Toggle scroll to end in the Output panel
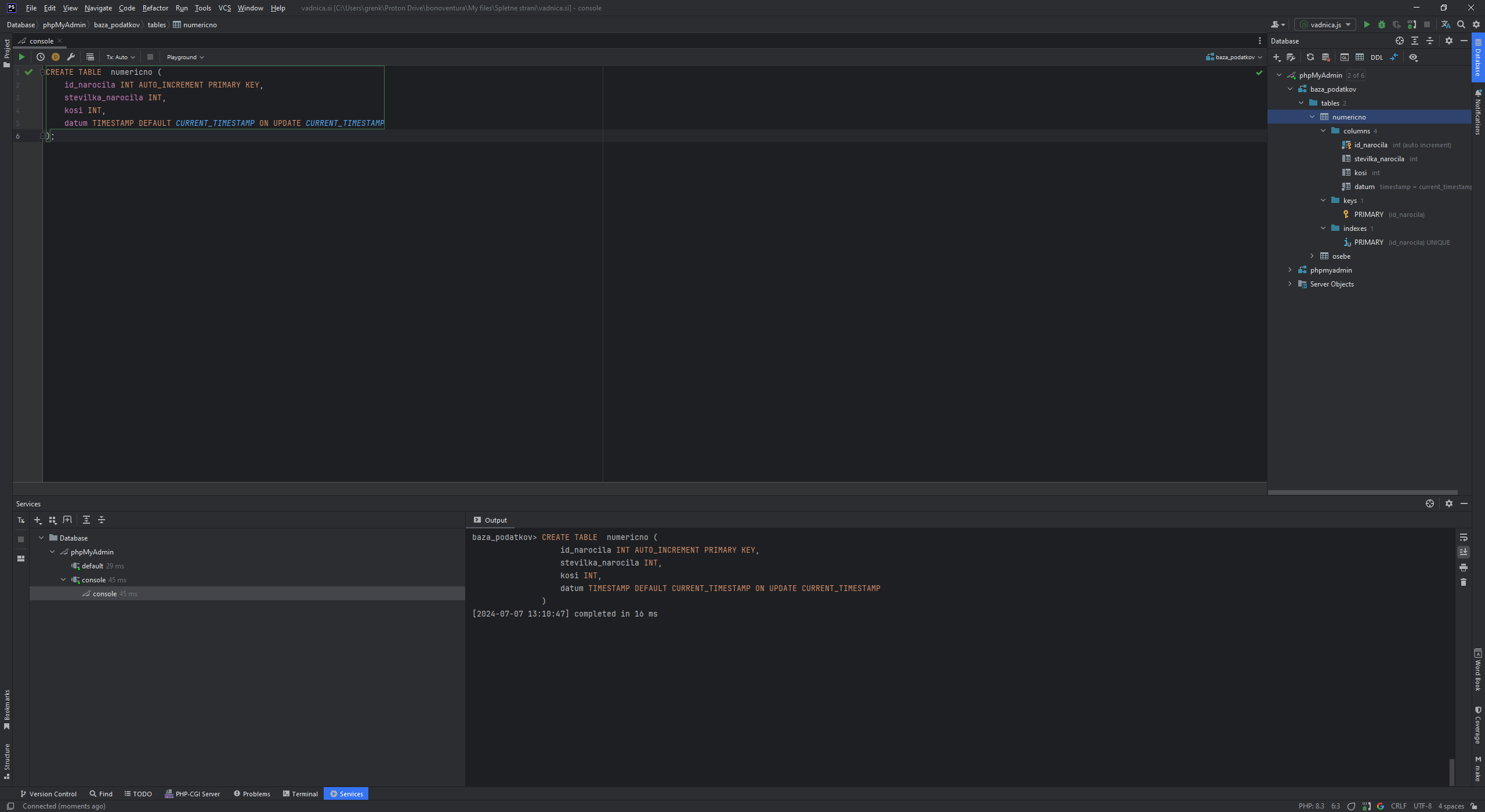 (x=1464, y=552)
